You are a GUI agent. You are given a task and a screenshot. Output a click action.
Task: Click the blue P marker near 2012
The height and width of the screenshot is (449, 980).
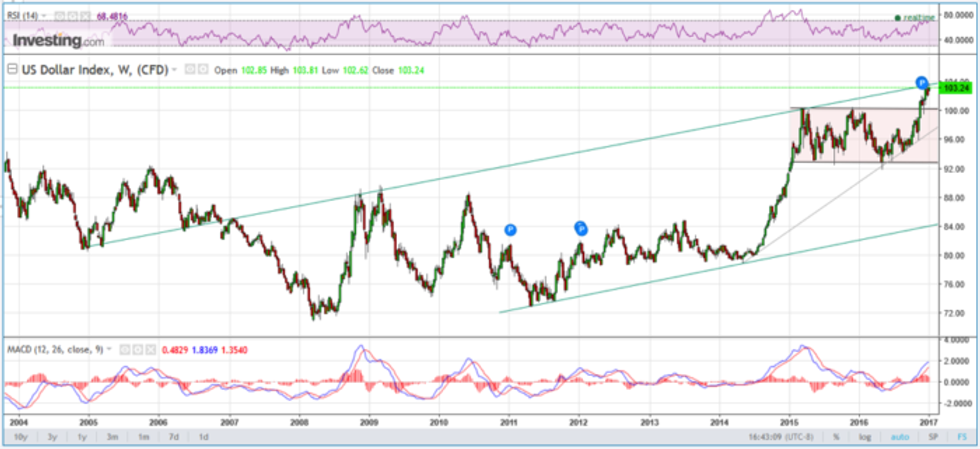[x=581, y=228]
